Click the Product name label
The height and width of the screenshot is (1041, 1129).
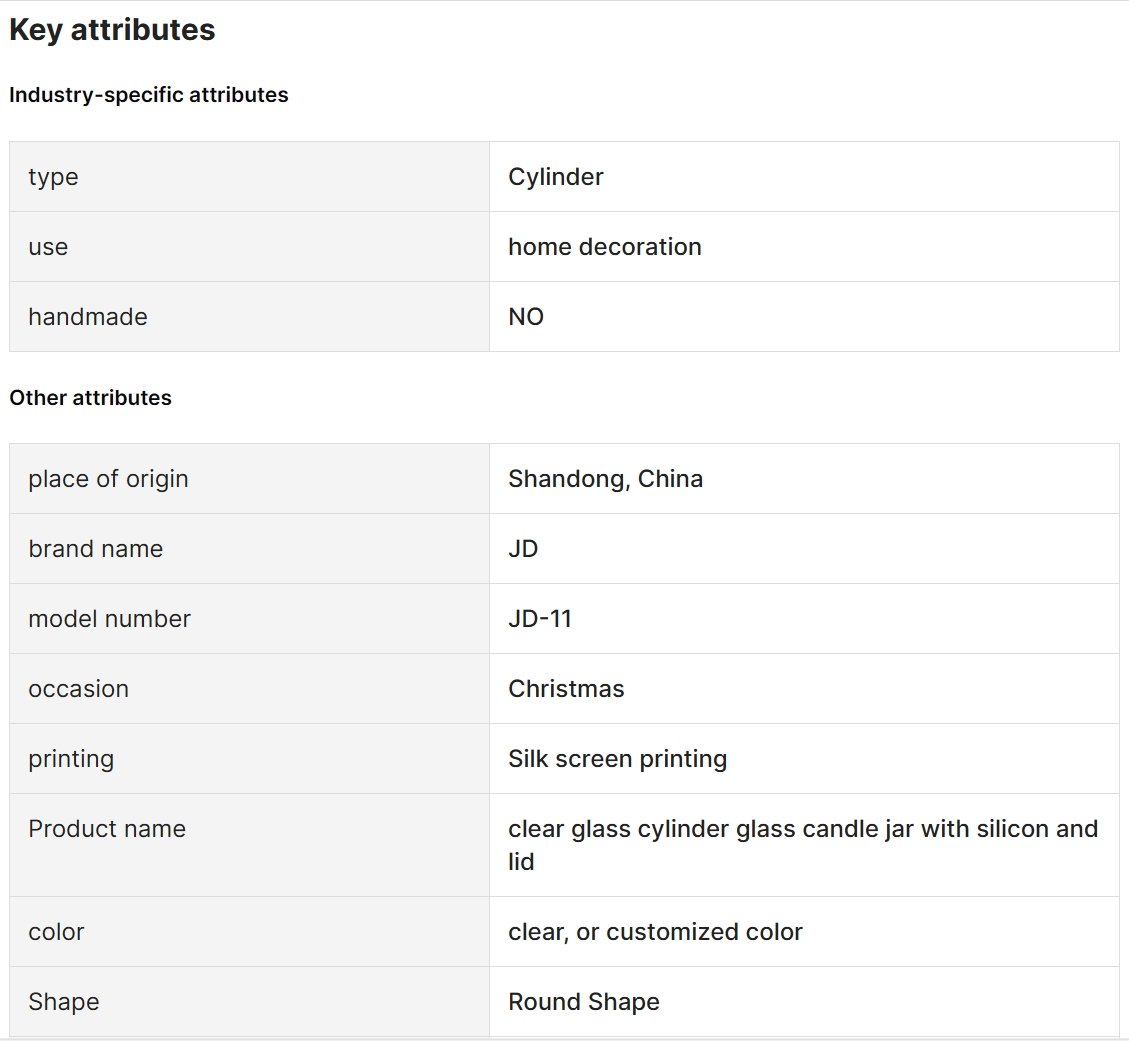[x=107, y=829]
